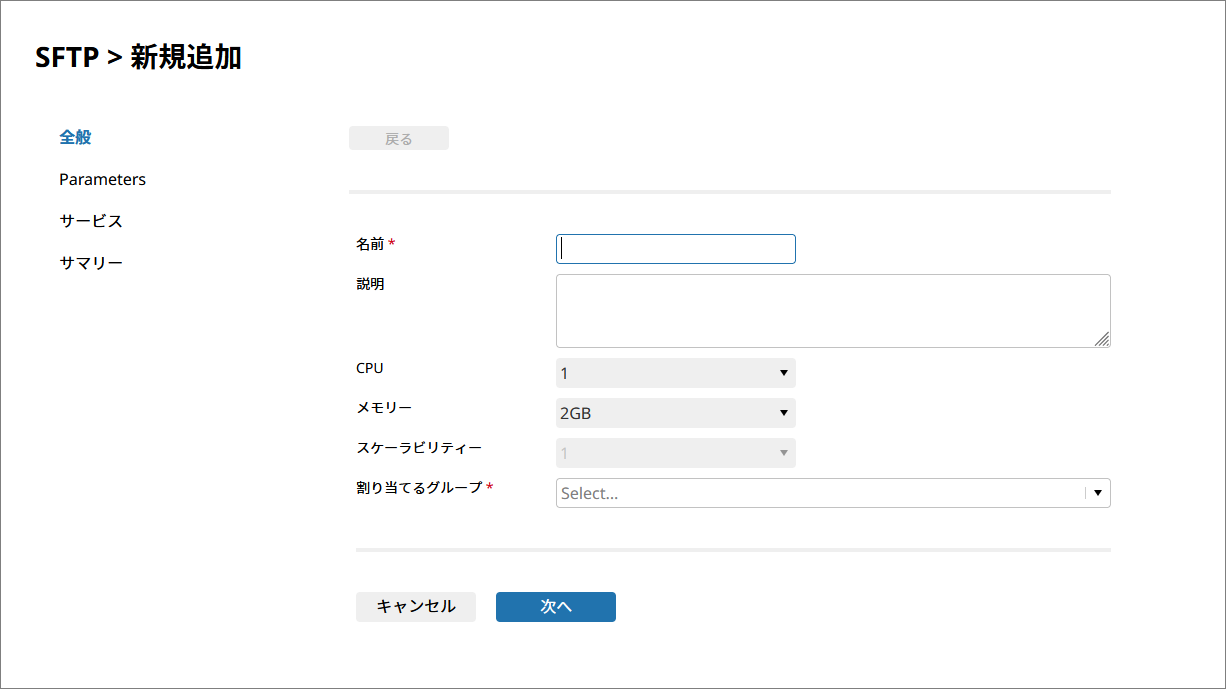
Task: Click the 戻る button
Action: coord(398,139)
